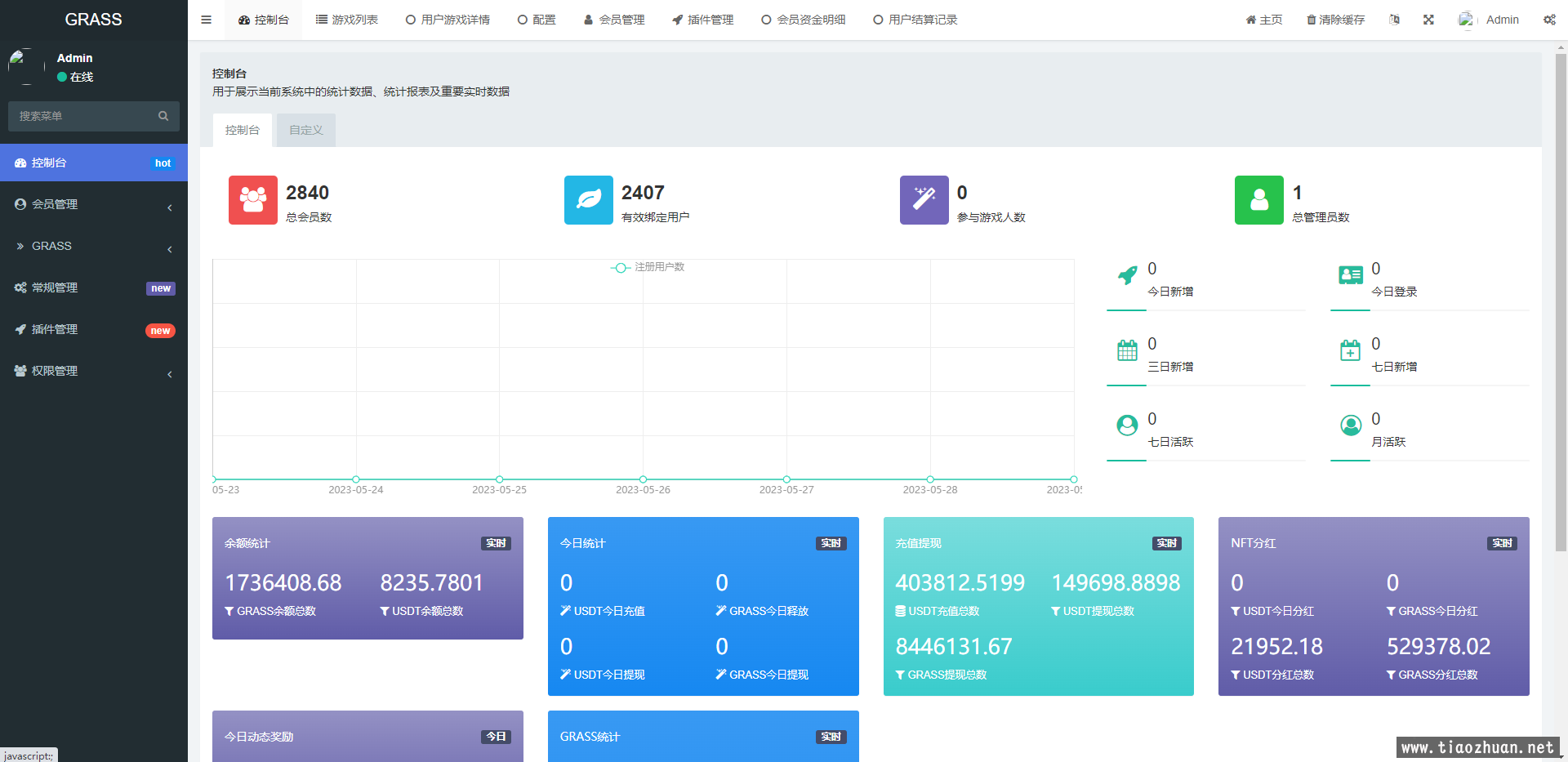Expand the 会员管理 sidebar menu
The image size is (1568, 762).
click(x=94, y=204)
